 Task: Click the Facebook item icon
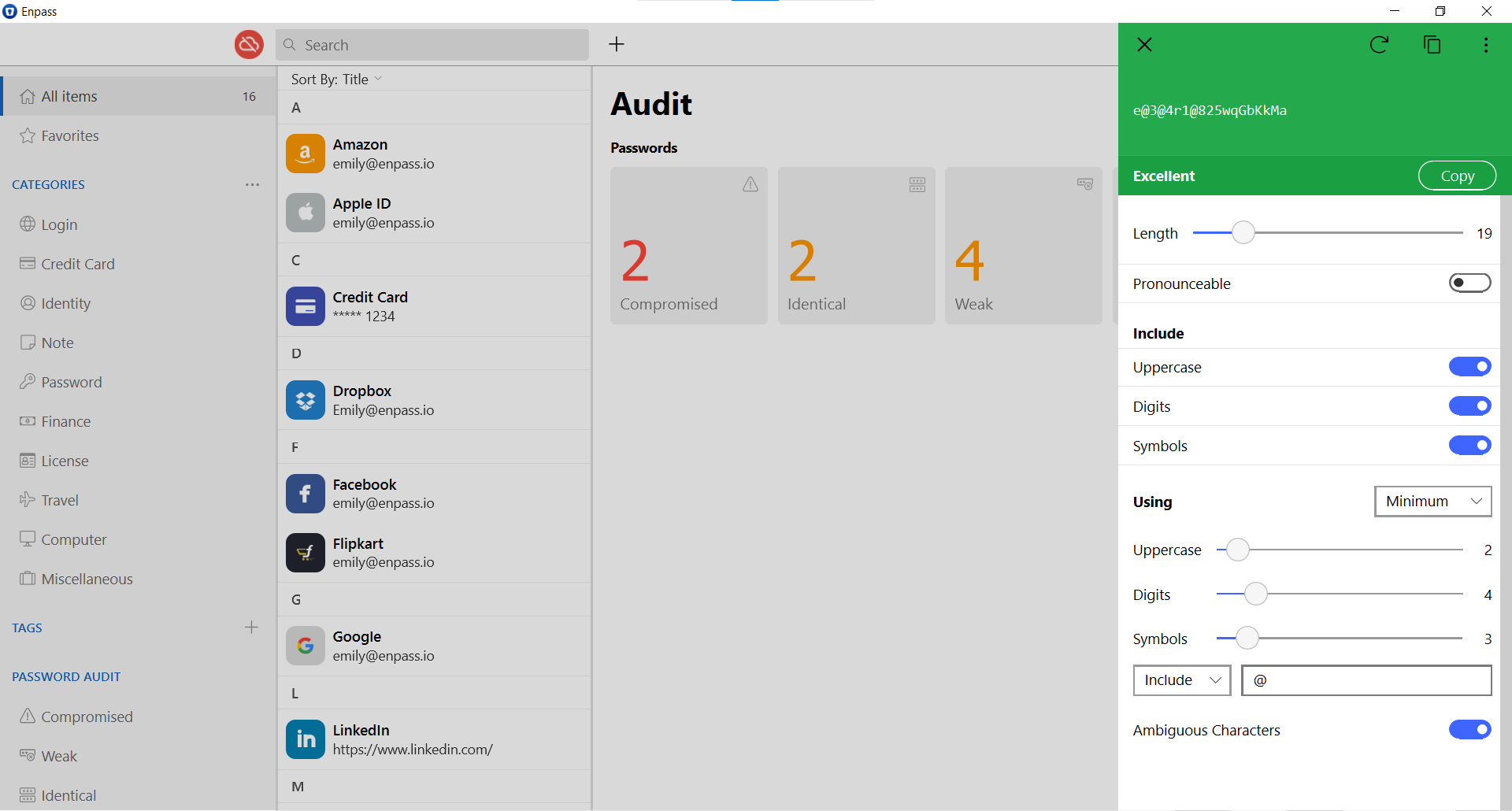pos(306,494)
